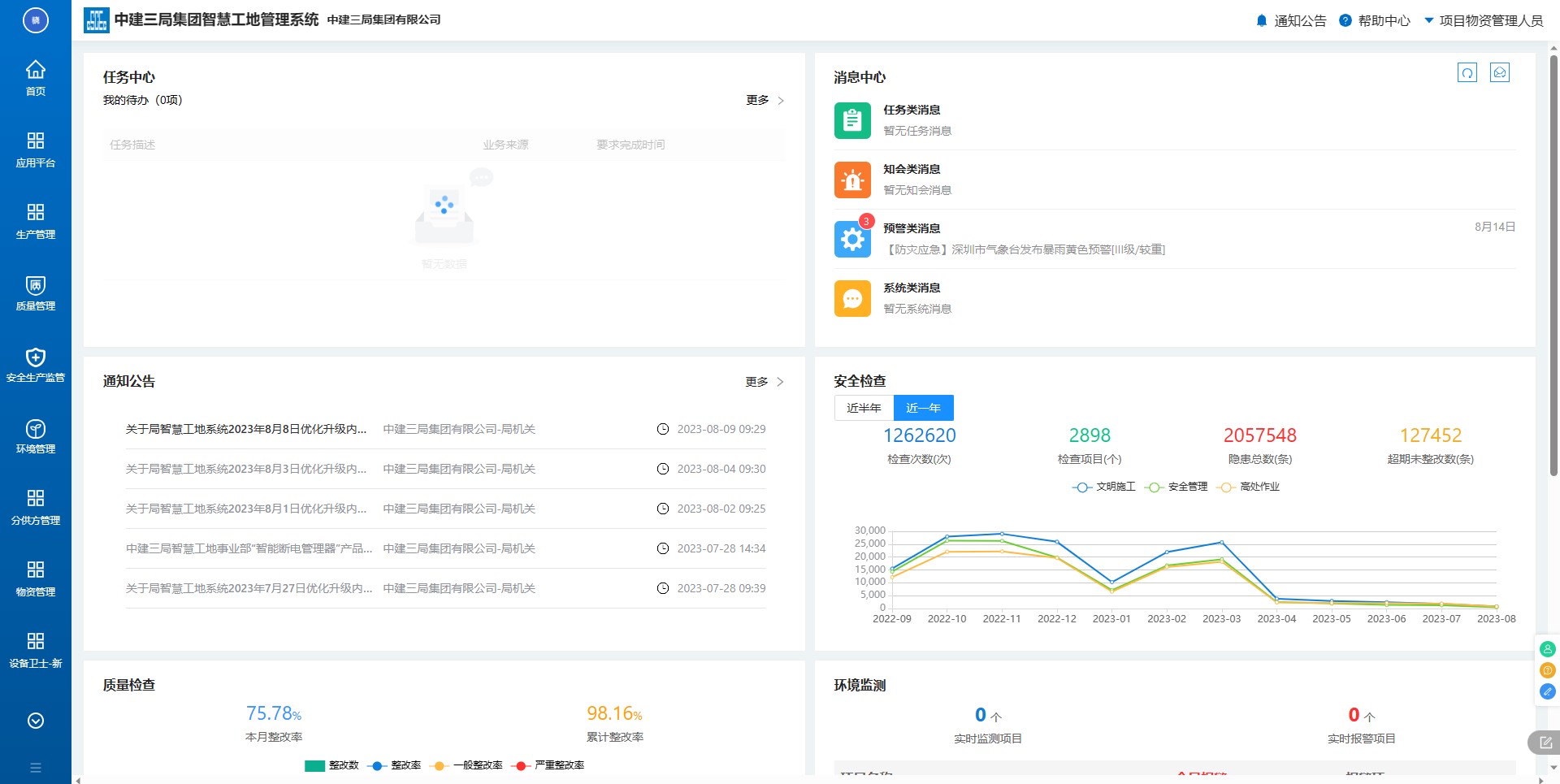Toggle 整改率 legend in 质量检查
1560x784 pixels.
(x=394, y=765)
